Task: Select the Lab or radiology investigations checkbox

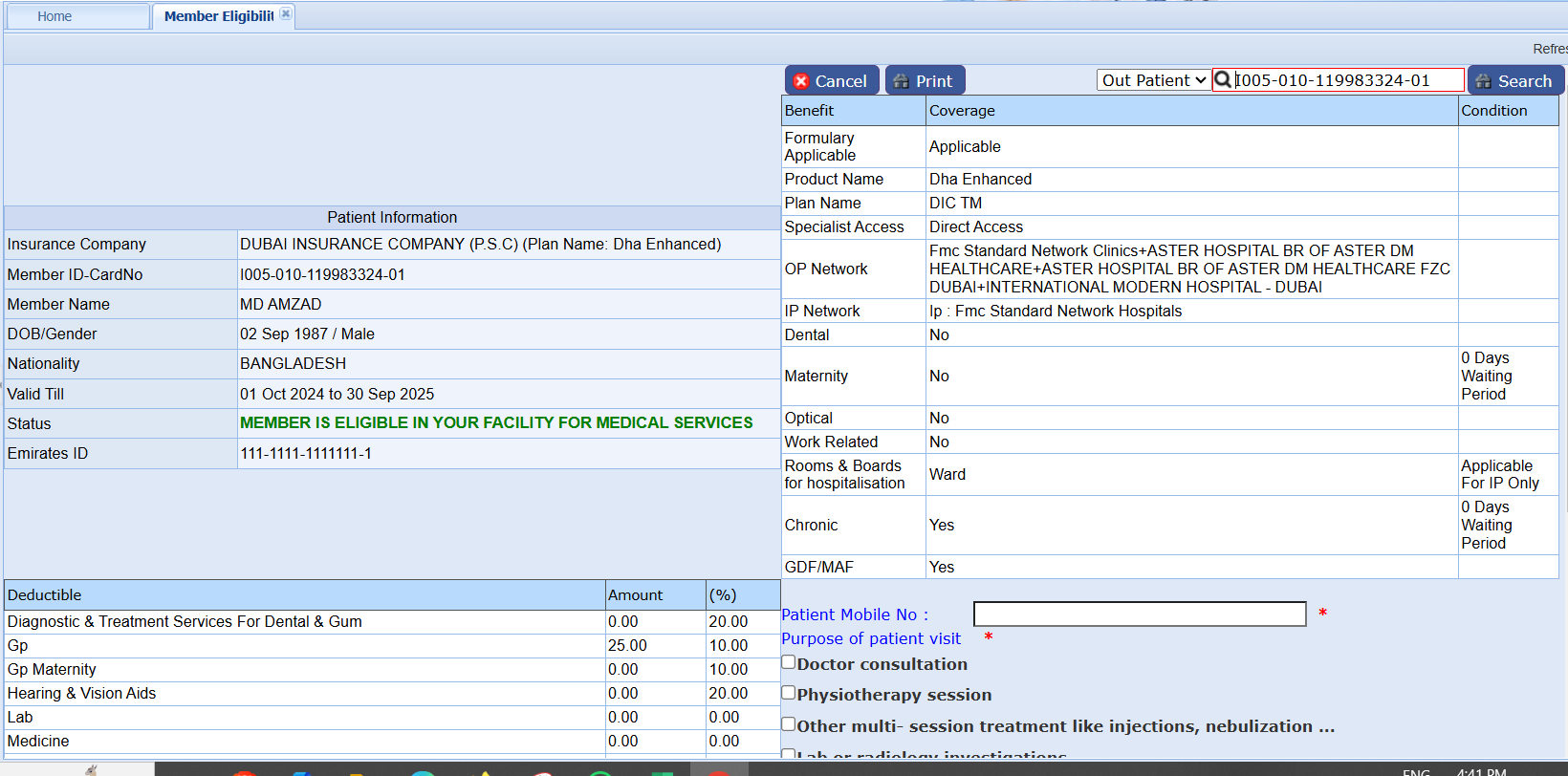Action: [x=789, y=754]
